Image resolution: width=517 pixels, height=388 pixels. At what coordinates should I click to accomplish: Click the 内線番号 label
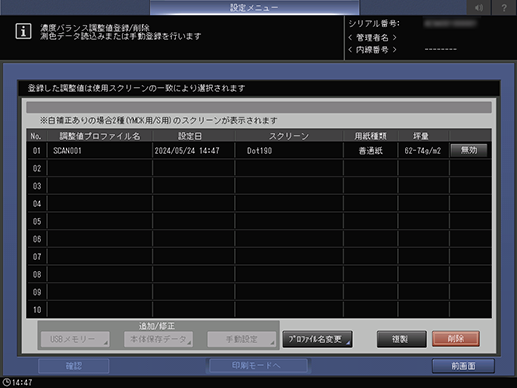[372, 50]
